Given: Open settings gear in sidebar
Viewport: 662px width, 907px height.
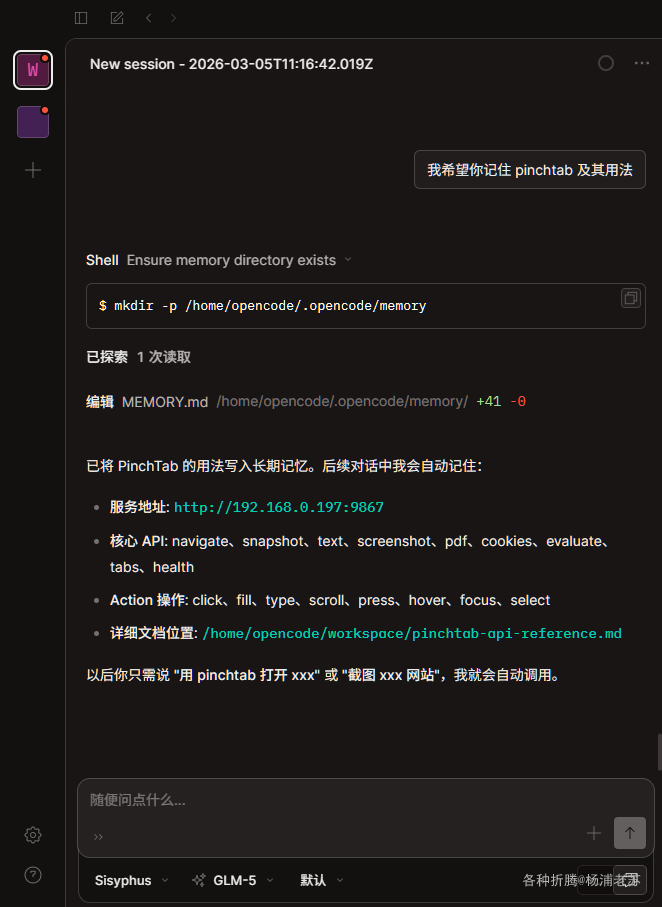Looking at the screenshot, I should (x=33, y=835).
